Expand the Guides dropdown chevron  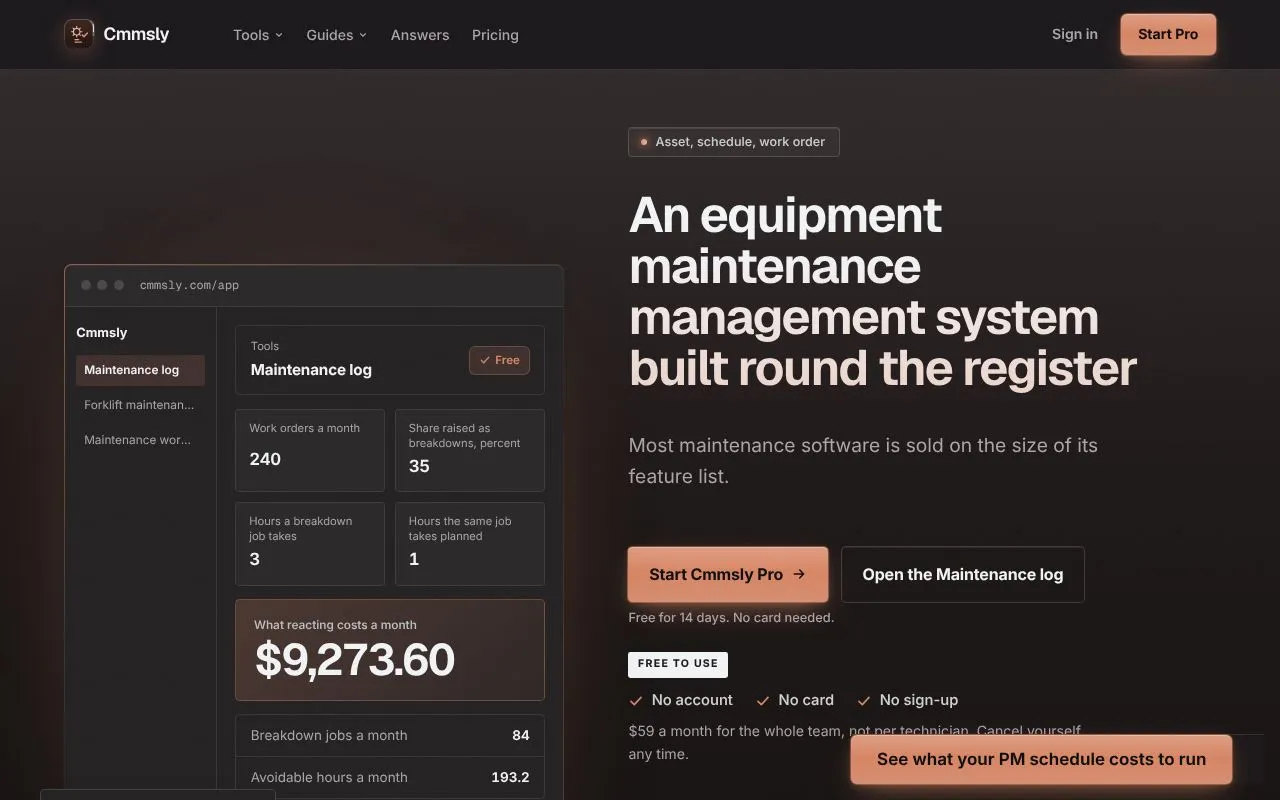(x=363, y=35)
